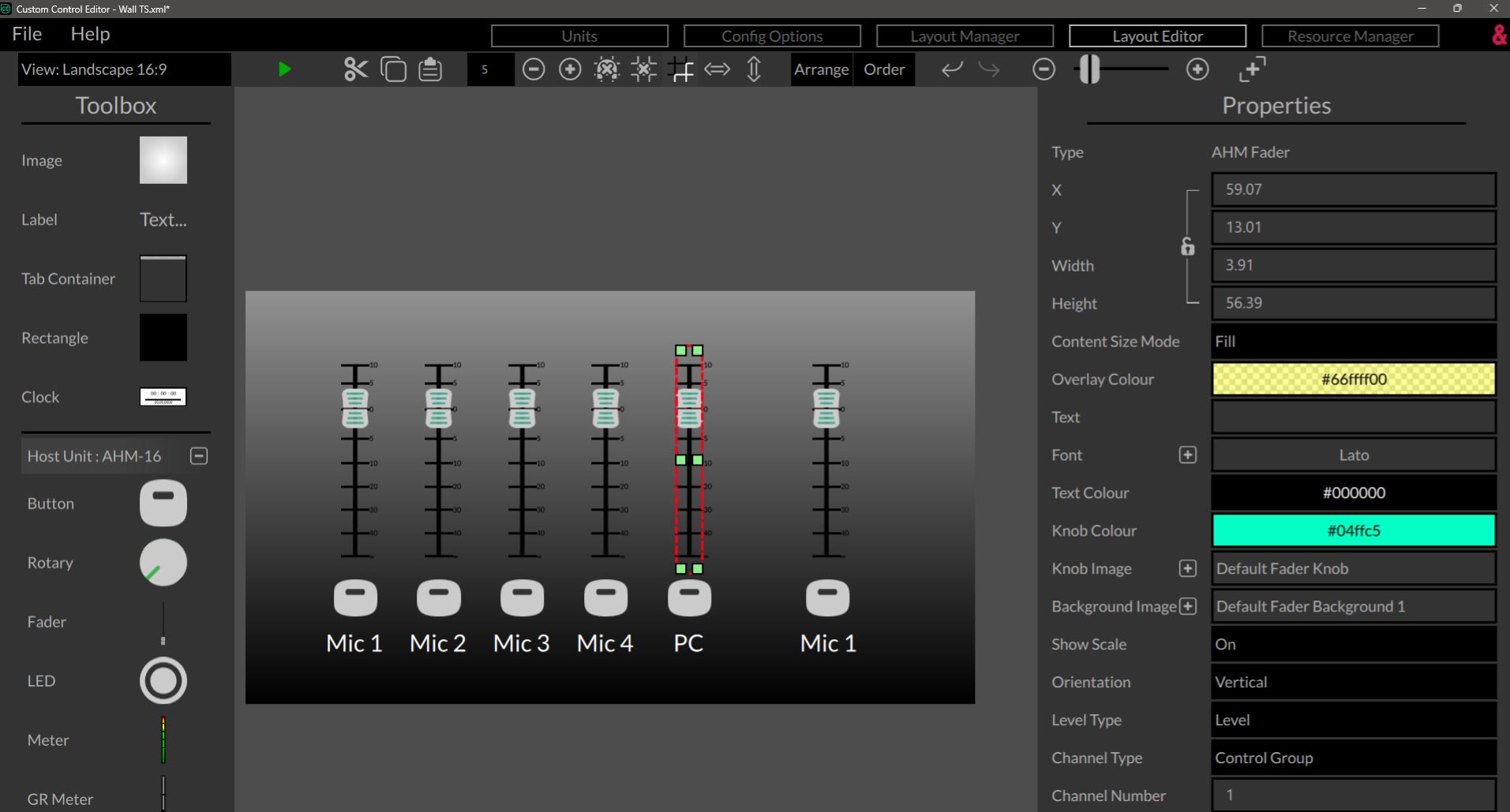Click the Arrange button

821,69
